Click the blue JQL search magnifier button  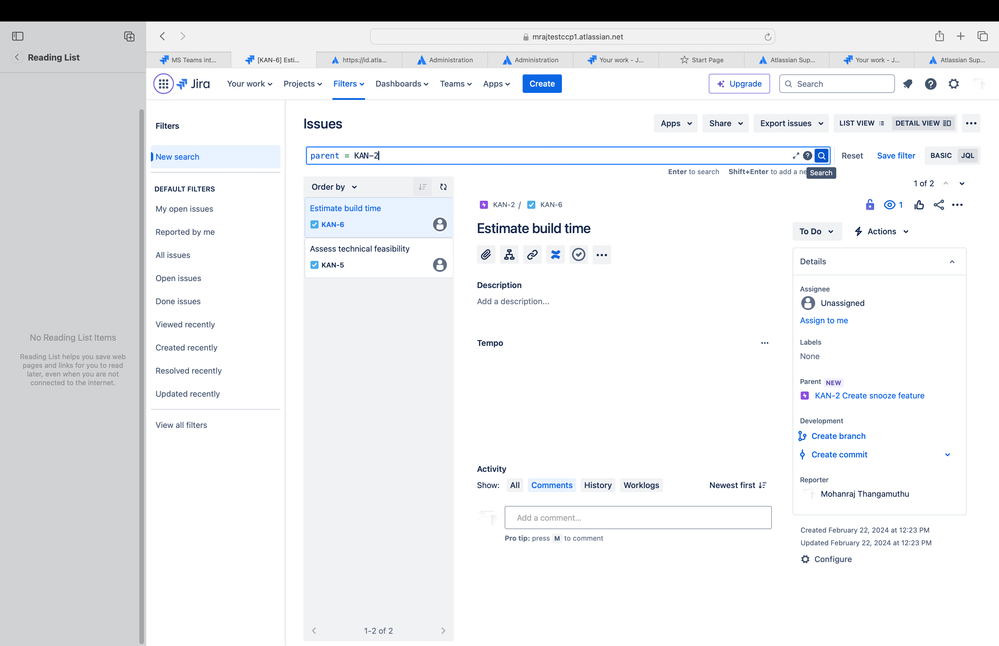[821, 155]
